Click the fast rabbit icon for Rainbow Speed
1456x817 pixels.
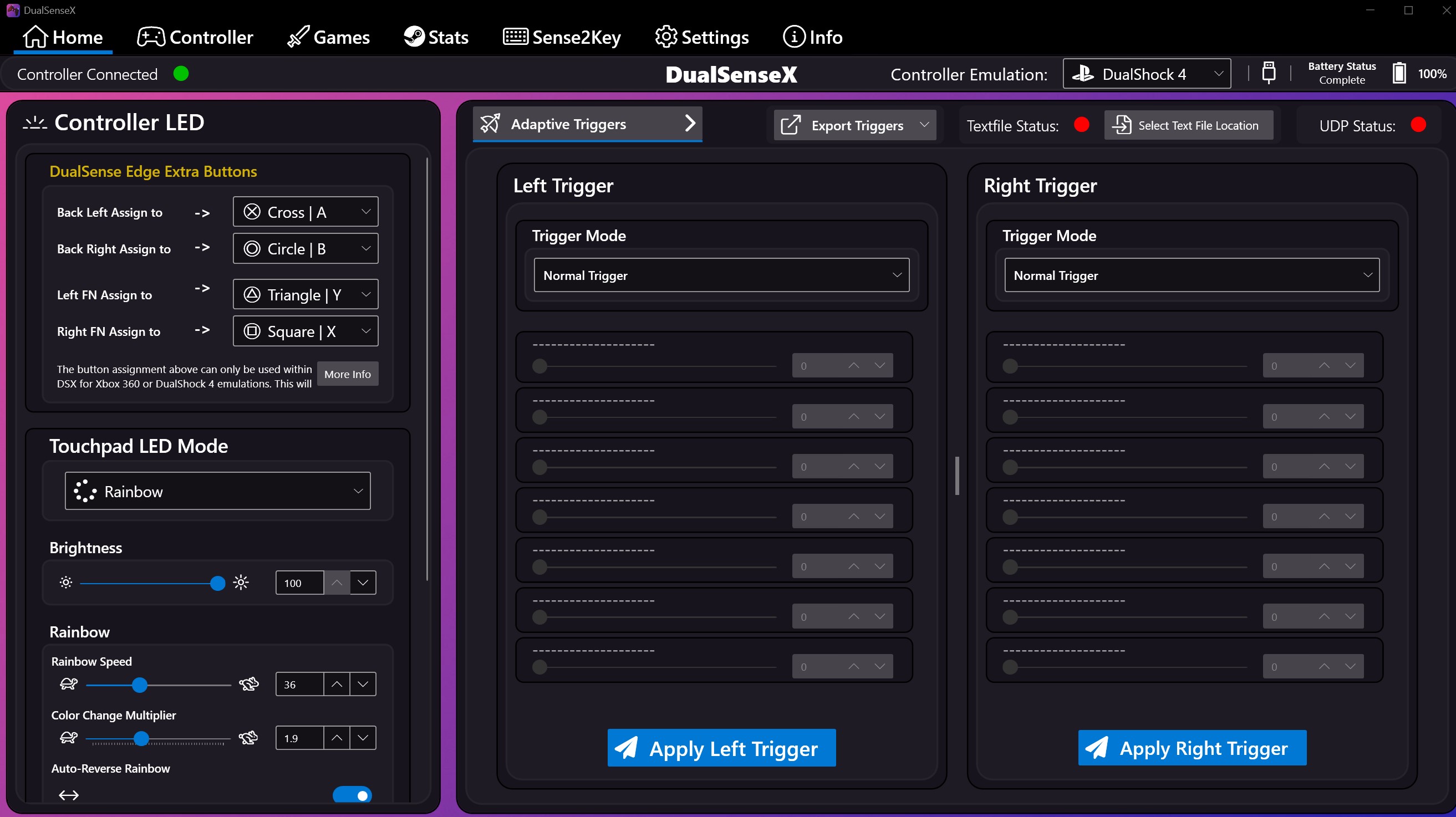249,683
